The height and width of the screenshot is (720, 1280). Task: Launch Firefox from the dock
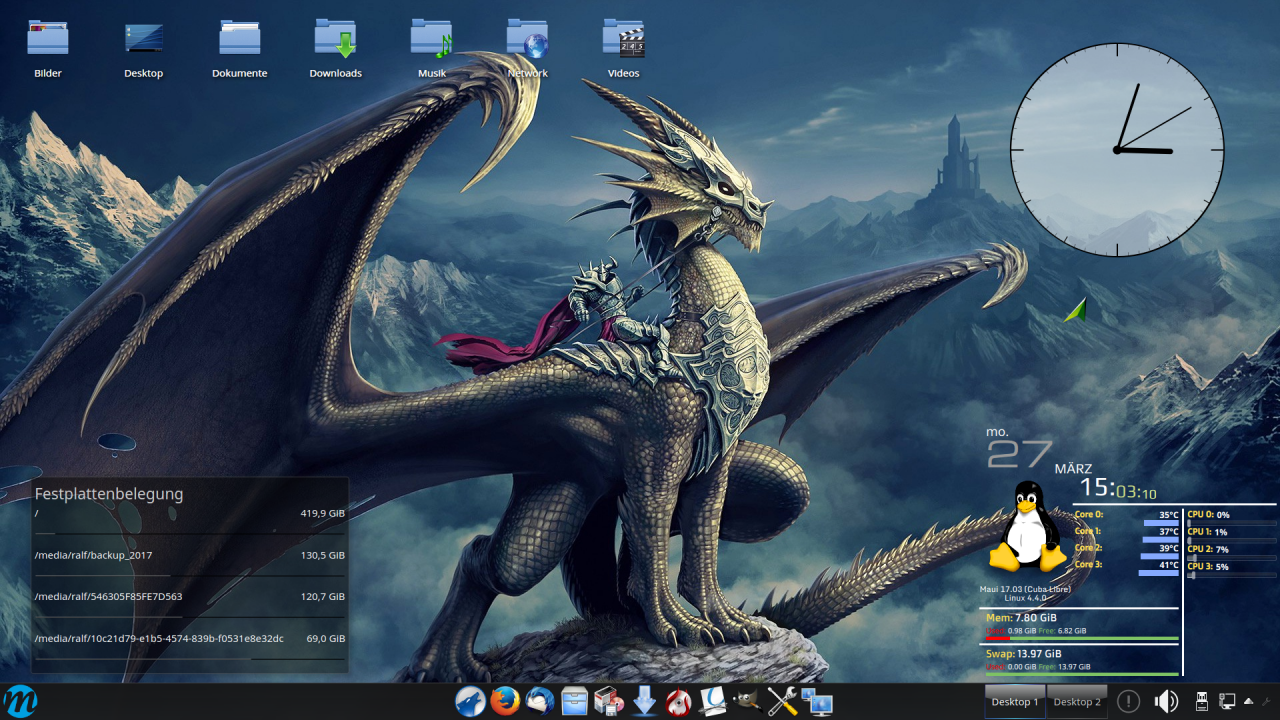tap(505, 702)
